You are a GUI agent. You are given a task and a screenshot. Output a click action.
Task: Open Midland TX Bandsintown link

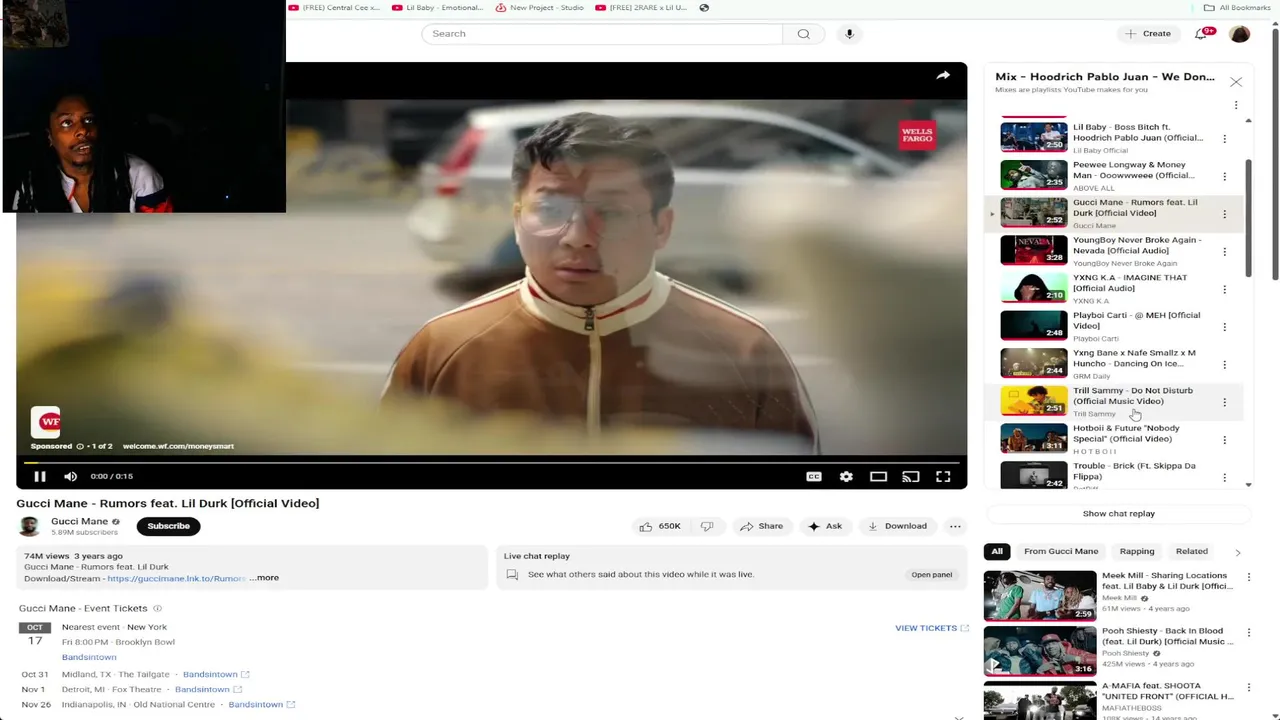[216, 675]
